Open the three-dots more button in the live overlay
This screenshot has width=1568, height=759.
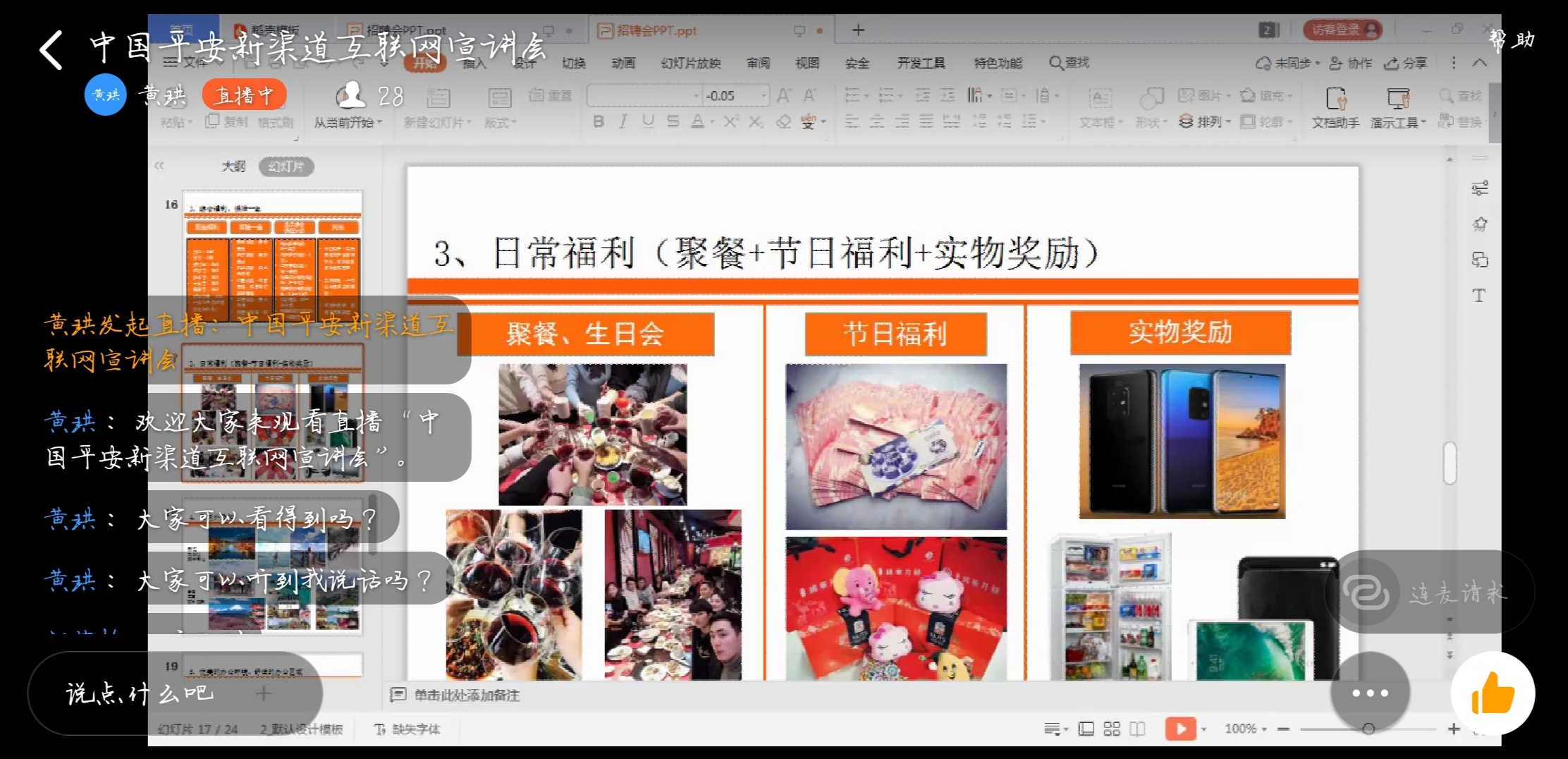tap(1370, 693)
